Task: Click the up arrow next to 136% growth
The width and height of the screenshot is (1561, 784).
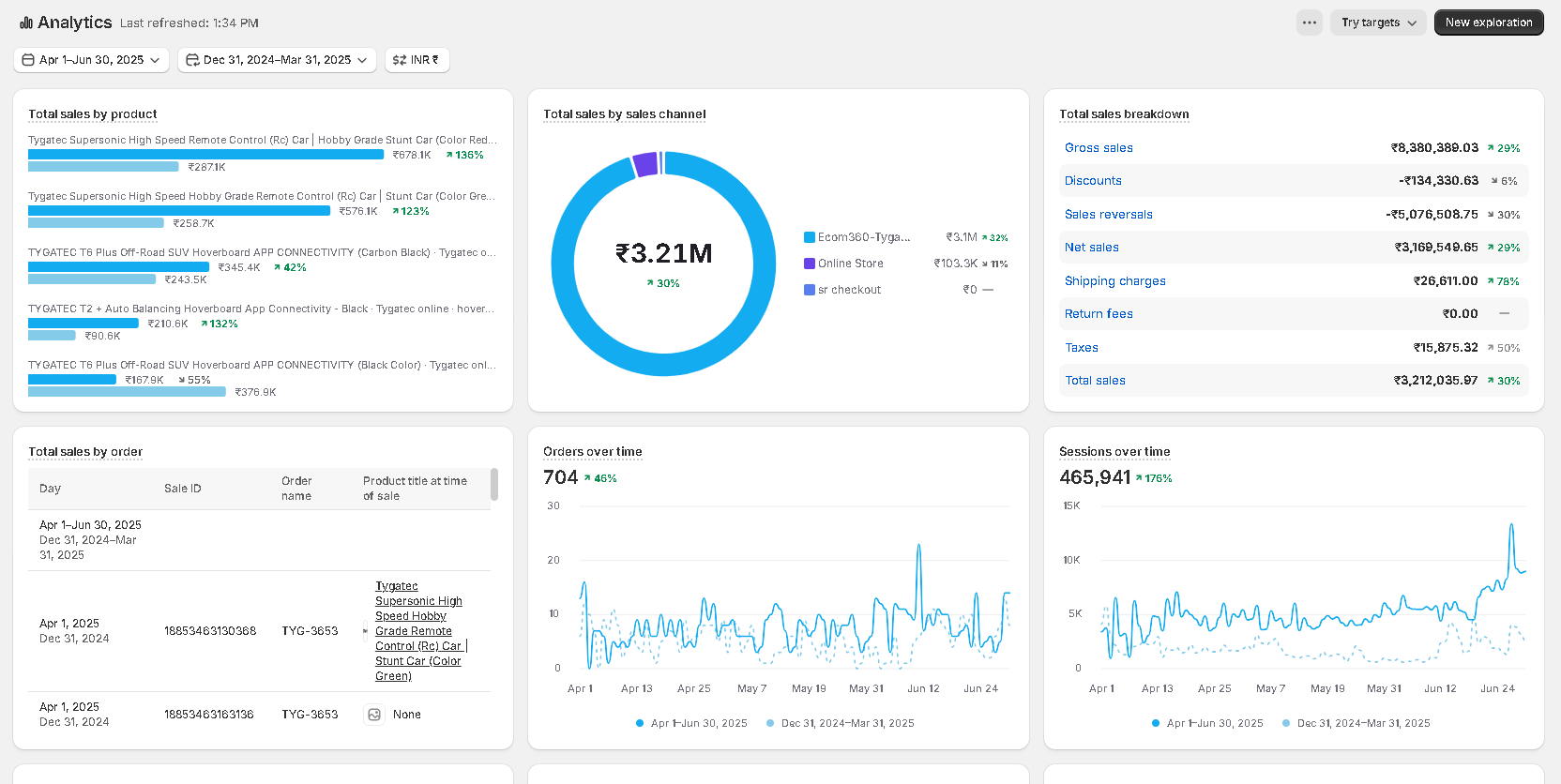Action: coord(449,156)
